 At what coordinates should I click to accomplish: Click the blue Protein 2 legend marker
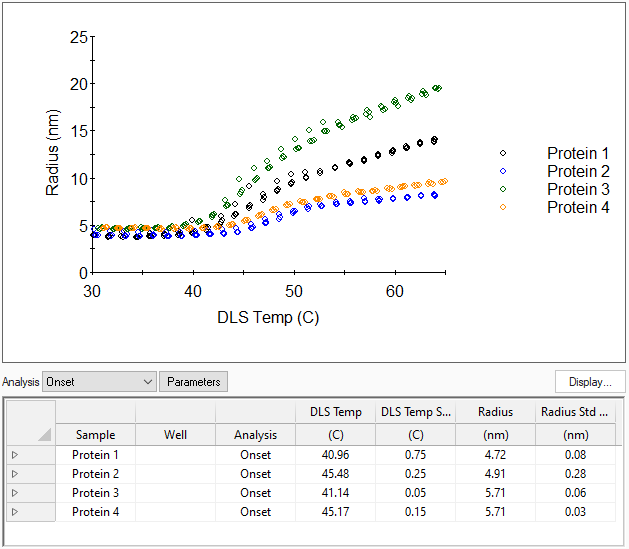point(503,172)
